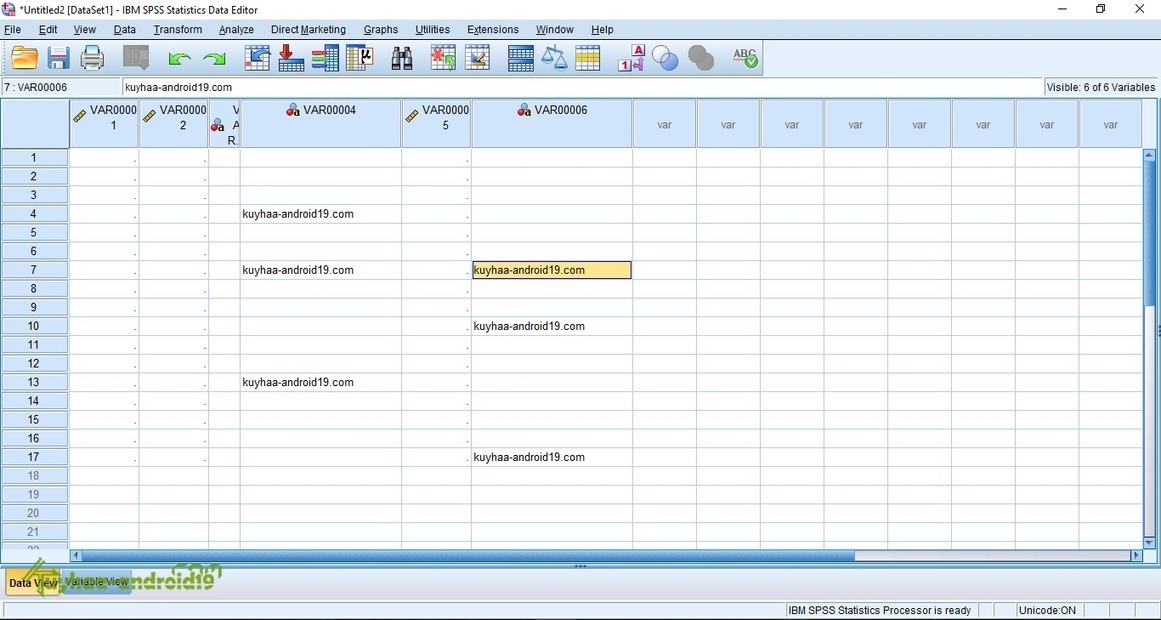Select row 10 header
The height and width of the screenshot is (620, 1161).
pyautogui.click(x=34, y=326)
